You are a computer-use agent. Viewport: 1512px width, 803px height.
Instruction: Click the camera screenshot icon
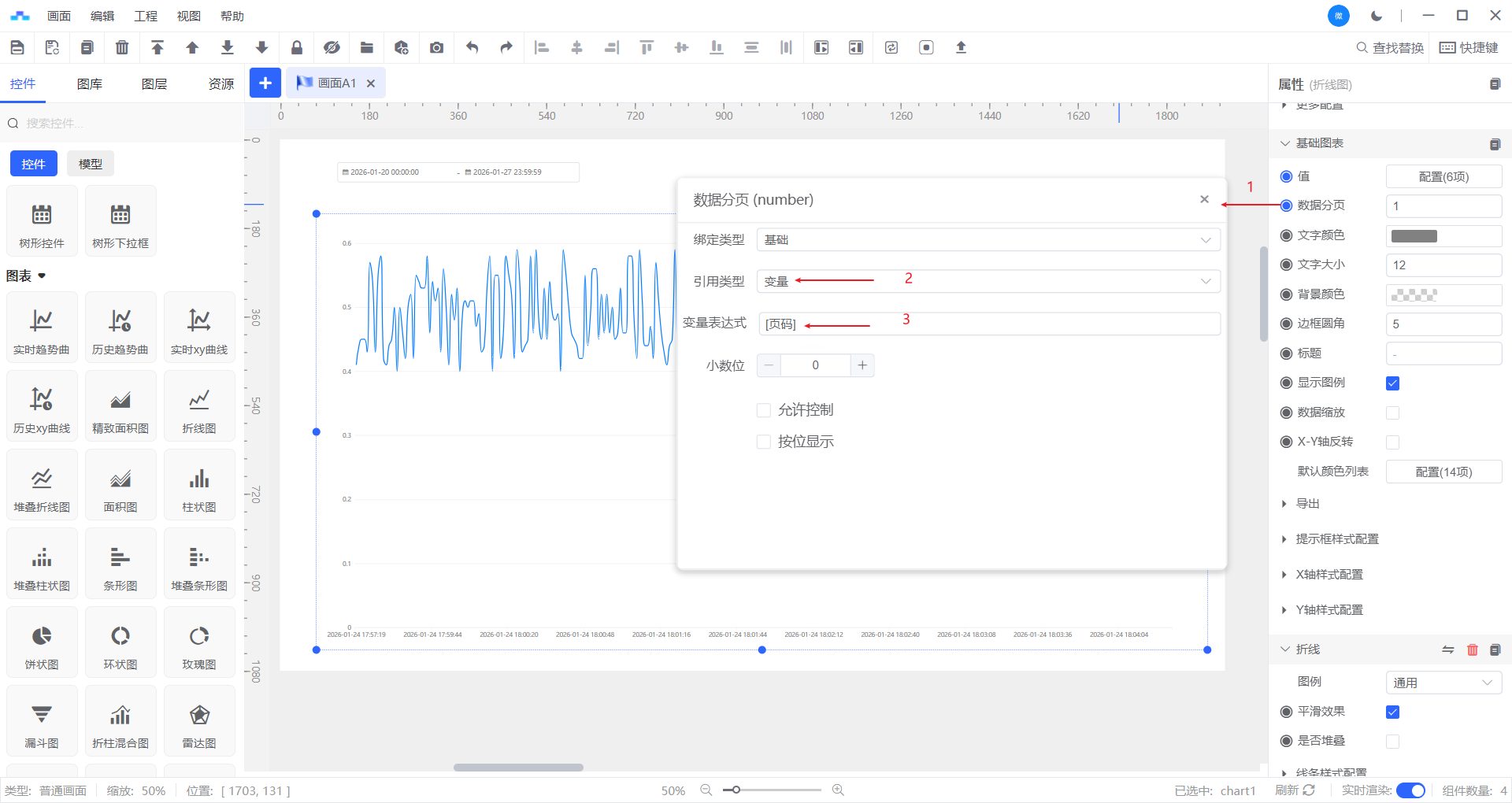click(436, 48)
